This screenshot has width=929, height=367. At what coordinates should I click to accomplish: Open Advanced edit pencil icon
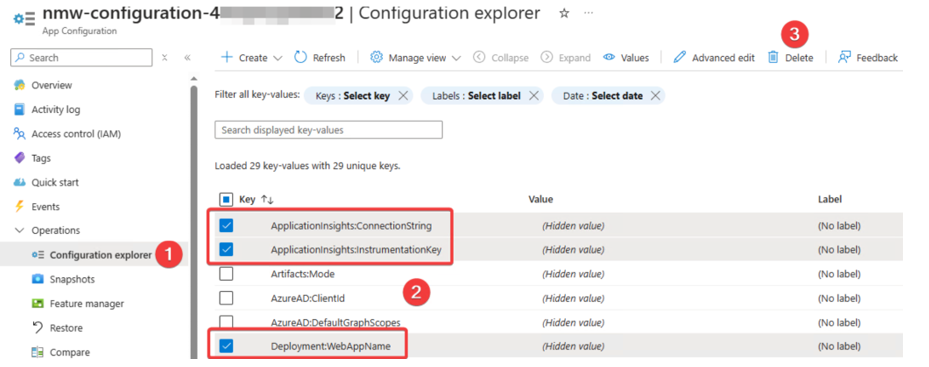[680, 58]
